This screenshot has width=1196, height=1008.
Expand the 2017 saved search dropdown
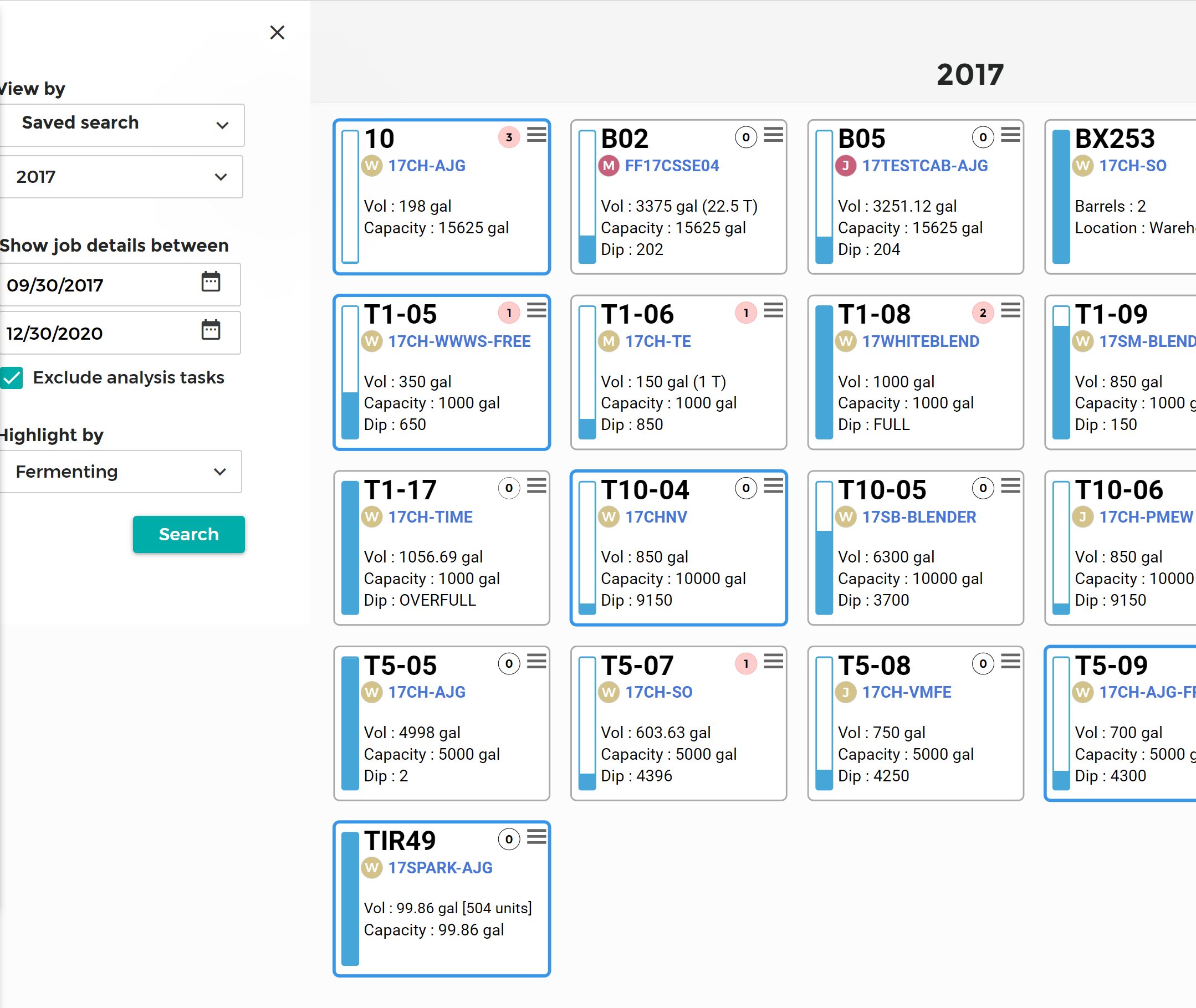(121, 177)
